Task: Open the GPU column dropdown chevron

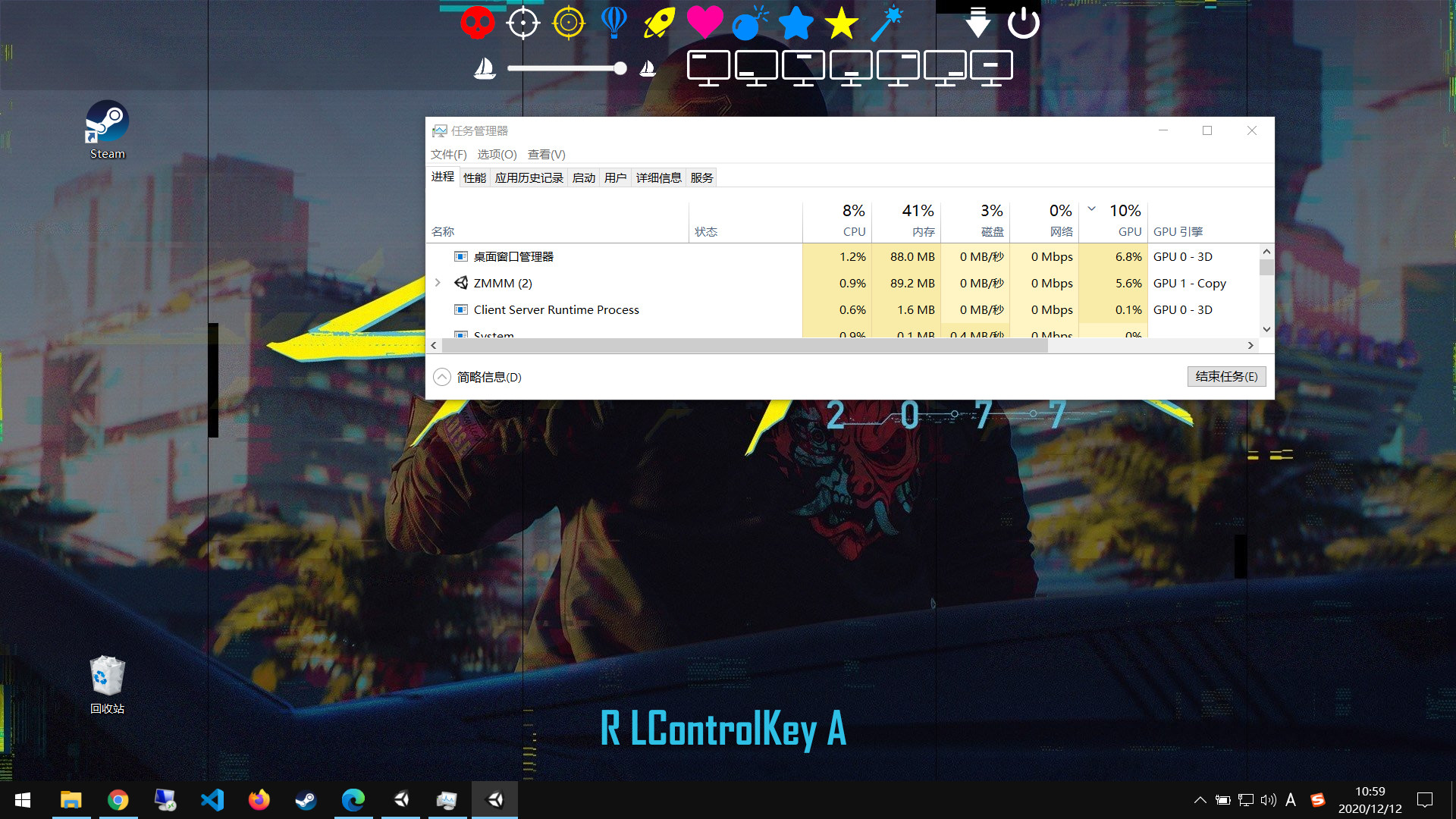Action: [x=1091, y=209]
